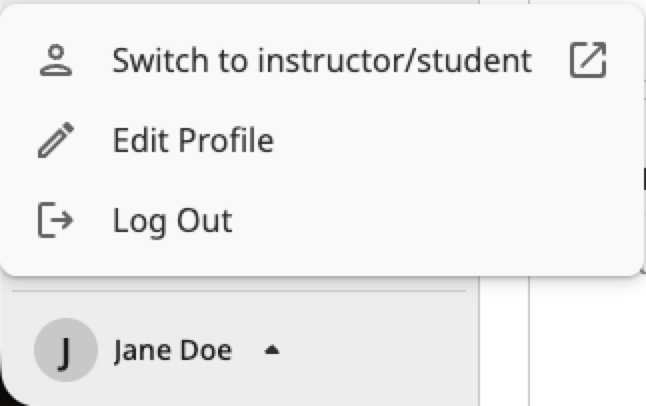
Task: Click the logout arrow icon
Action: 56,220
